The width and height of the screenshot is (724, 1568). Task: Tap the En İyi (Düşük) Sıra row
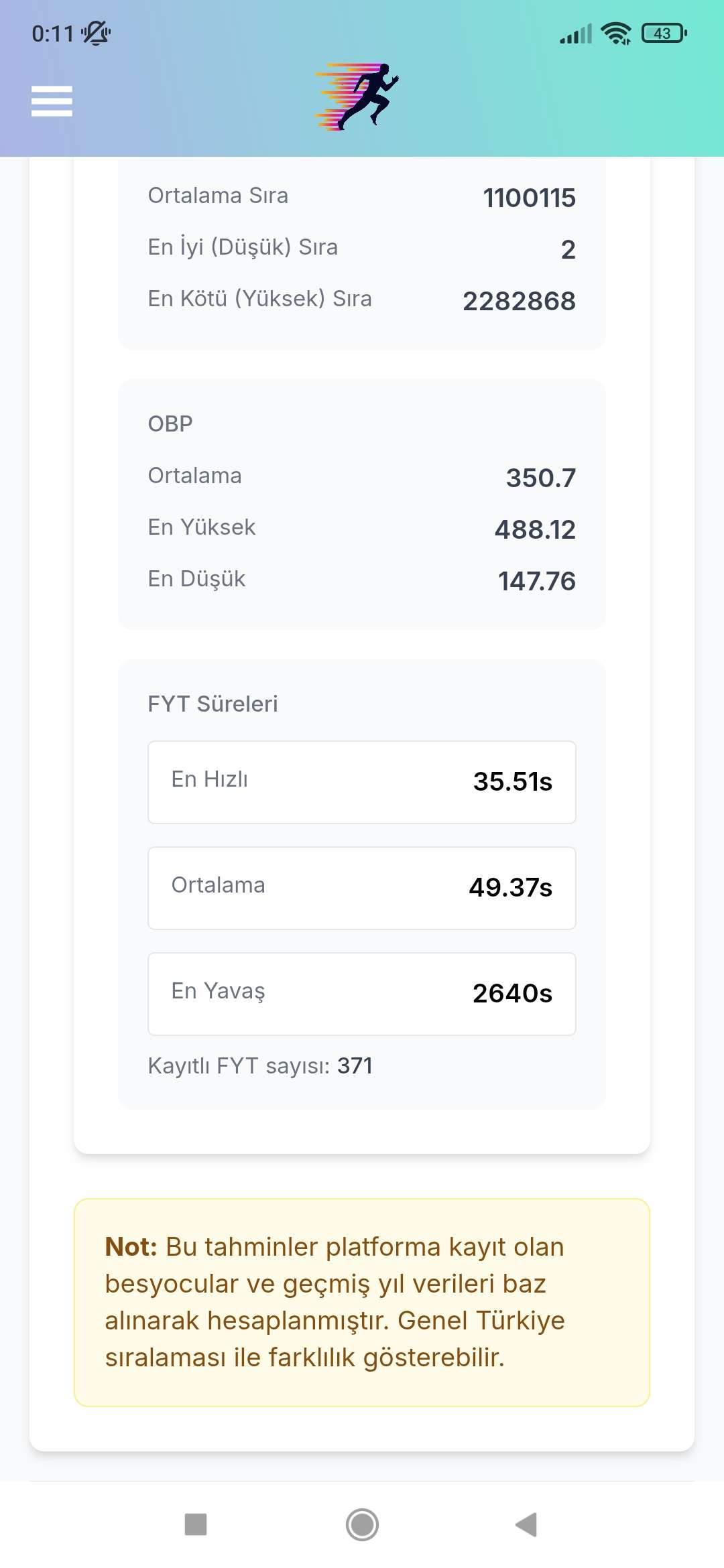362,248
